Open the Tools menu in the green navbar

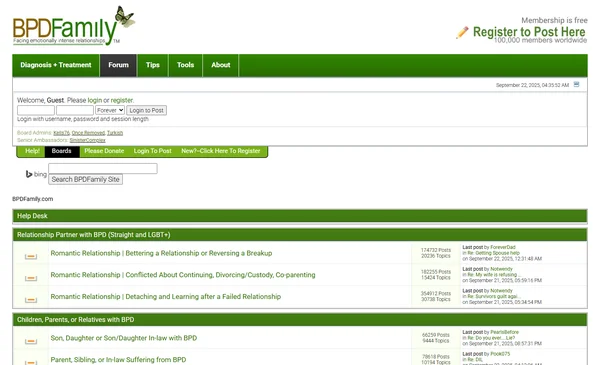[185, 65]
